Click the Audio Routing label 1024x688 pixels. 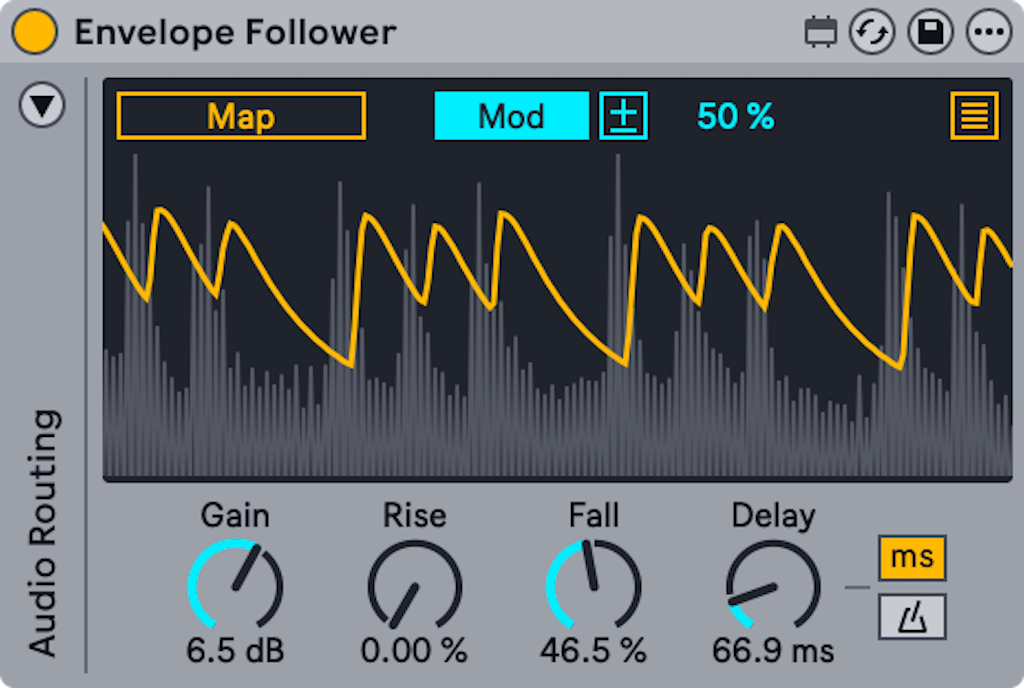click(44, 532)
